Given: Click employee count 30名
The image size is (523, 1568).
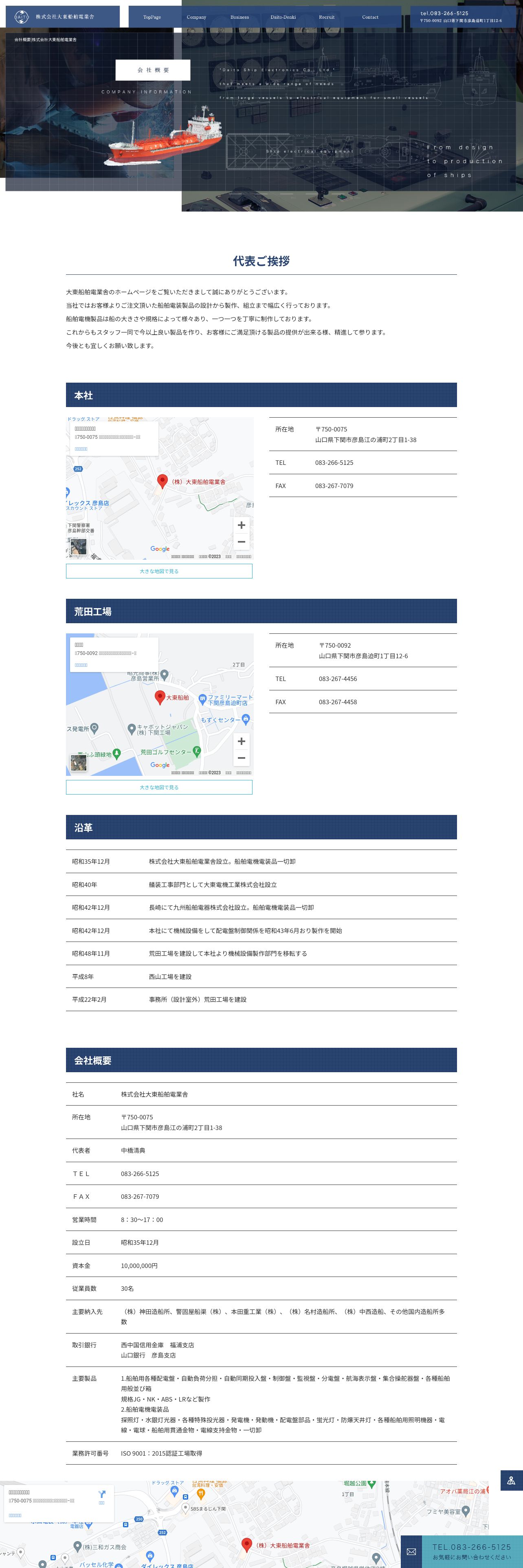Looking at the screenshot, I should coord(127,1289).
